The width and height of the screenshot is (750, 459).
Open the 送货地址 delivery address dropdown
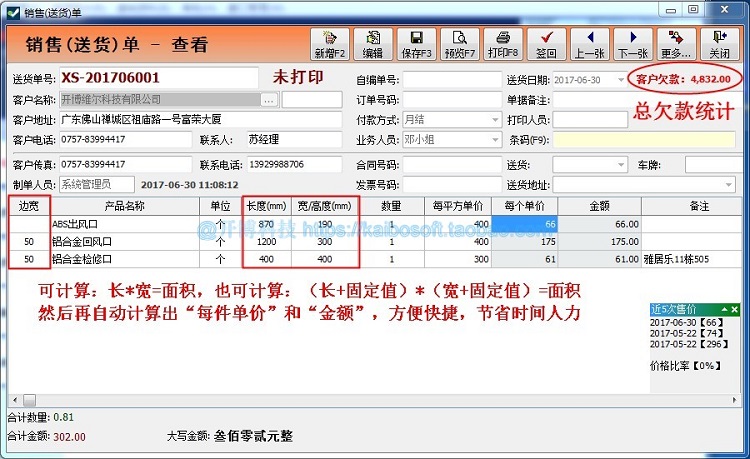728,185
